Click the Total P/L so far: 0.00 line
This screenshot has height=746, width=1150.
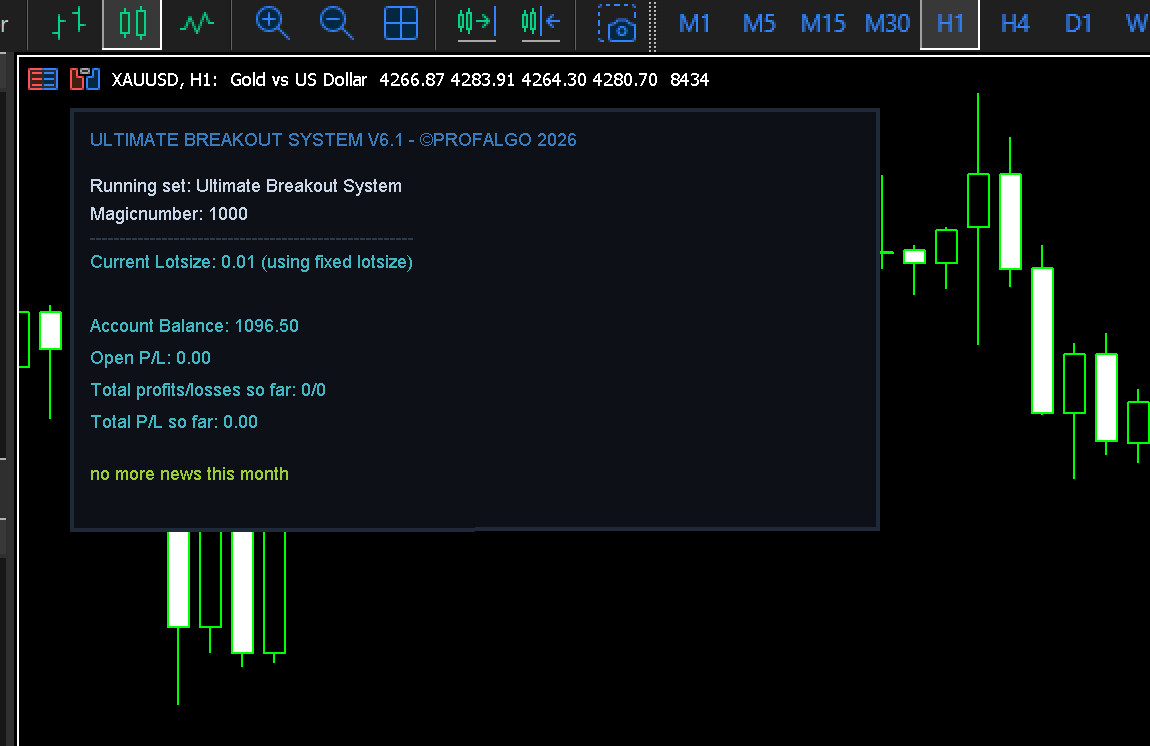pyautogui.click(x=174, y=422)
